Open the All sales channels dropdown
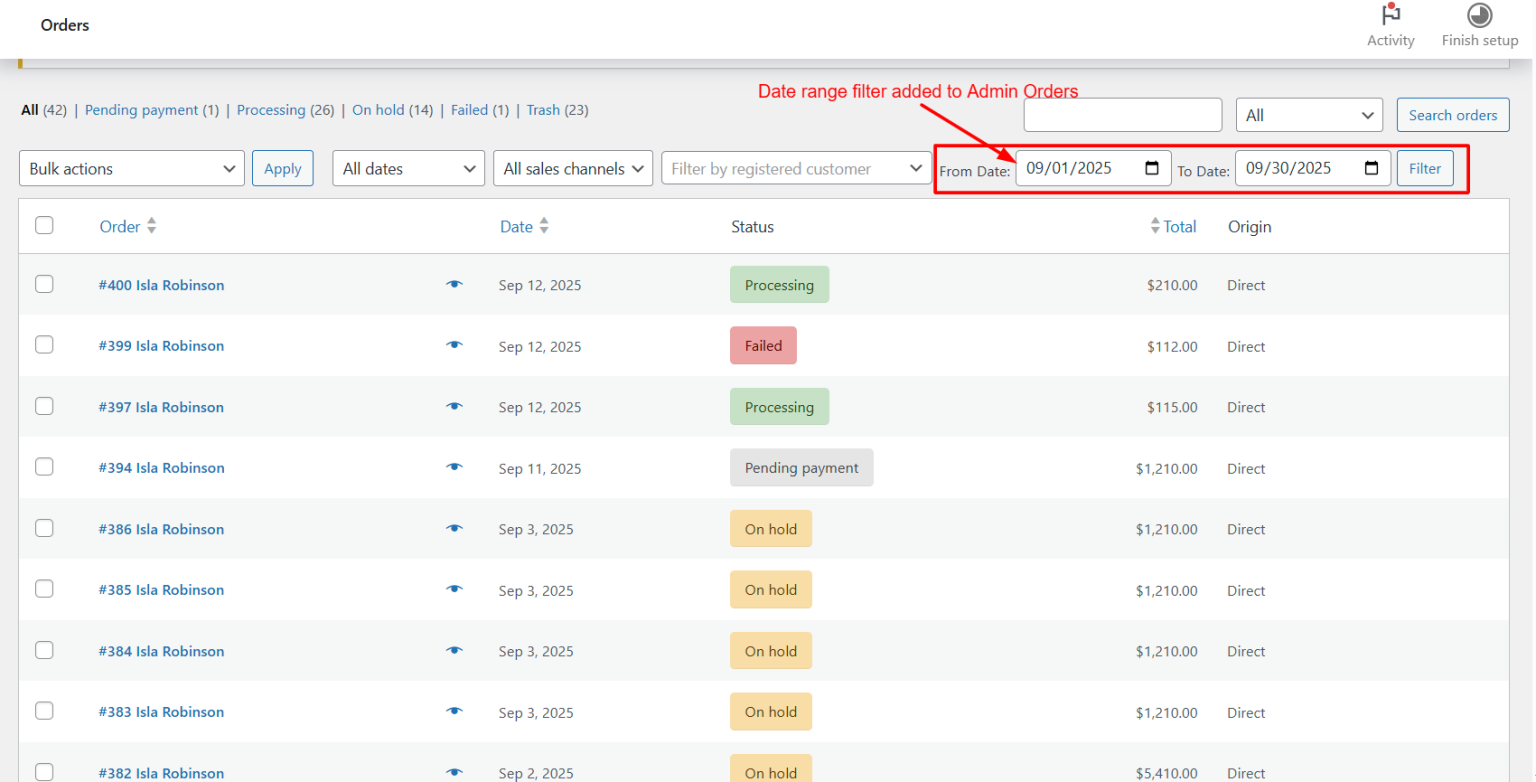This screenshot has height=782, width=1536. tap(572, 168)
